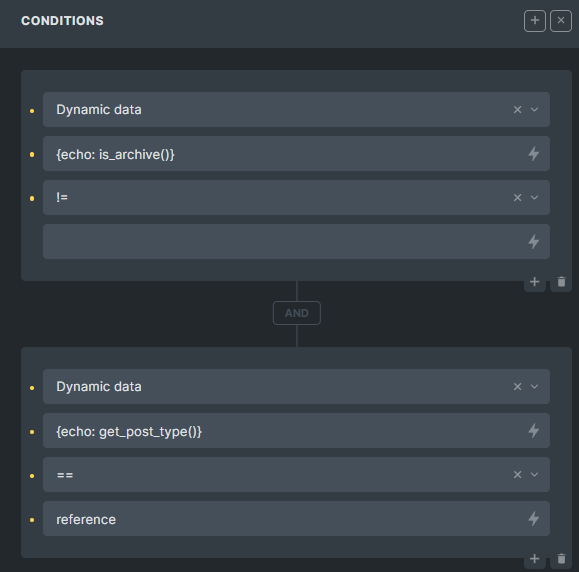The image size is (579, 572).
Task: Close the Conditions panel
Action: click(561, 21)
